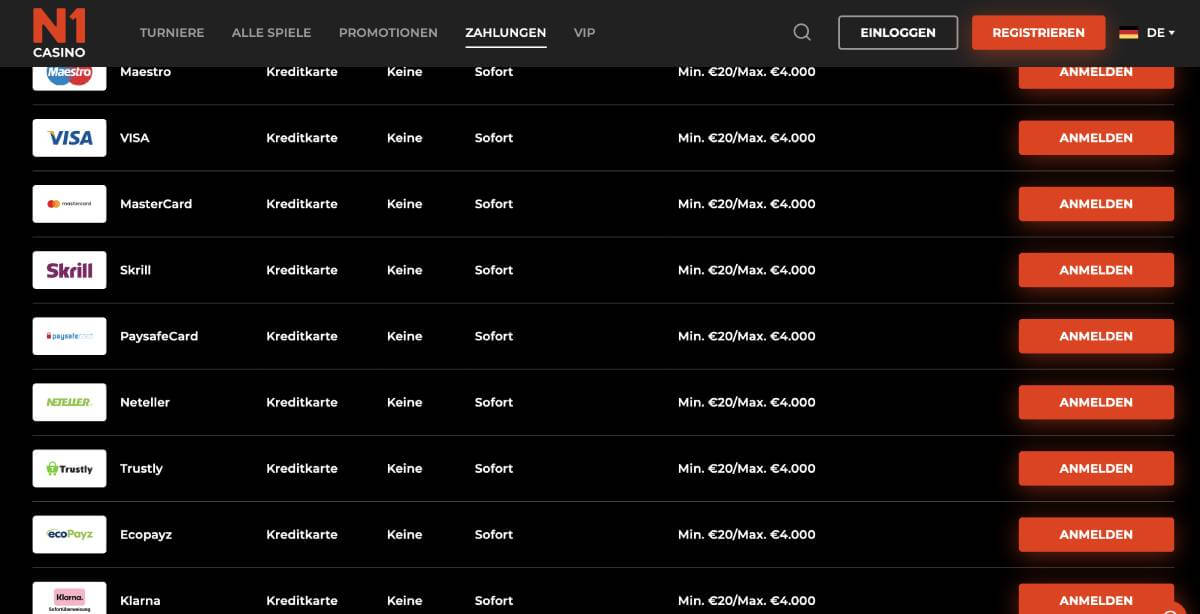Image resolution: width=1200 pixels, height=614 pixels.
Task: Select the Klarna name text
Action: click(140, 600)
